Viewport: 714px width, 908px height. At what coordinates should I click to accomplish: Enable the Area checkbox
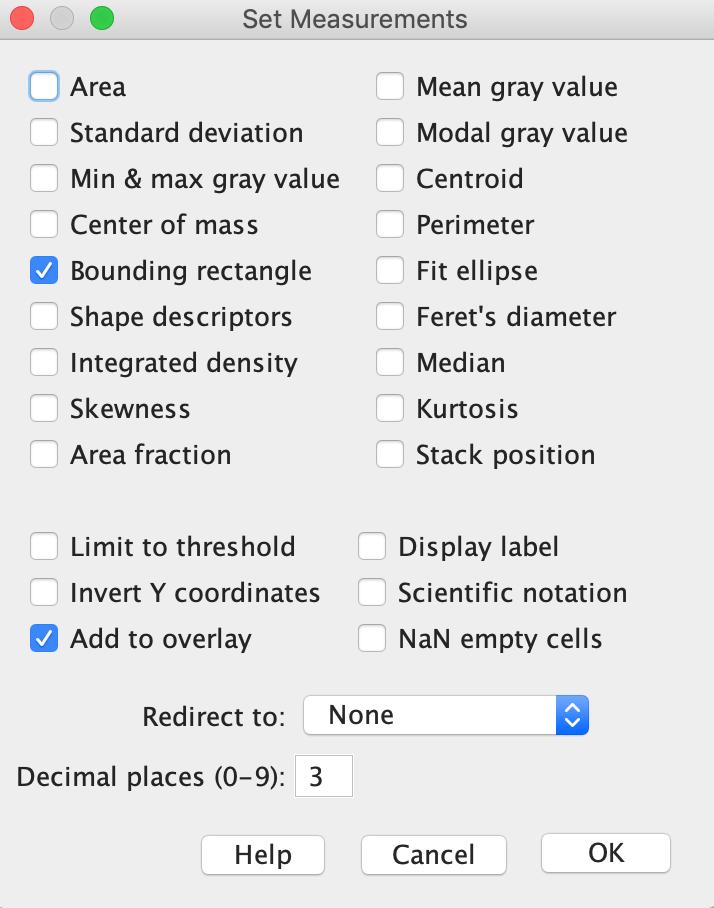(44, 87)
